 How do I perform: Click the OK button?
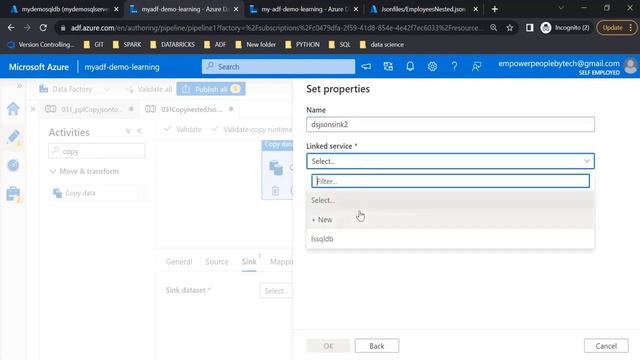pyautogui.click(x=328, y=346)
